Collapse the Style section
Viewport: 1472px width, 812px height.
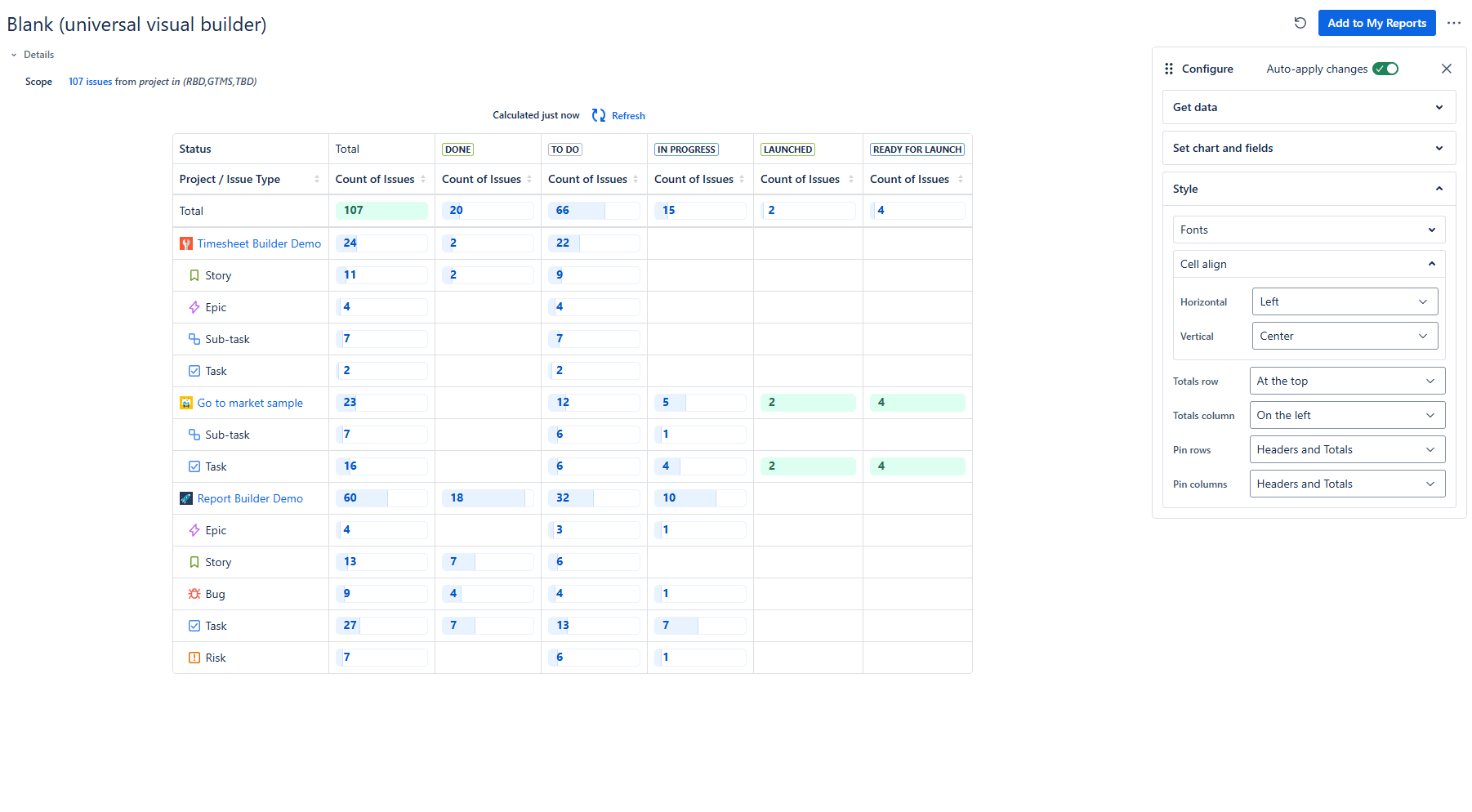[1309, 189]
